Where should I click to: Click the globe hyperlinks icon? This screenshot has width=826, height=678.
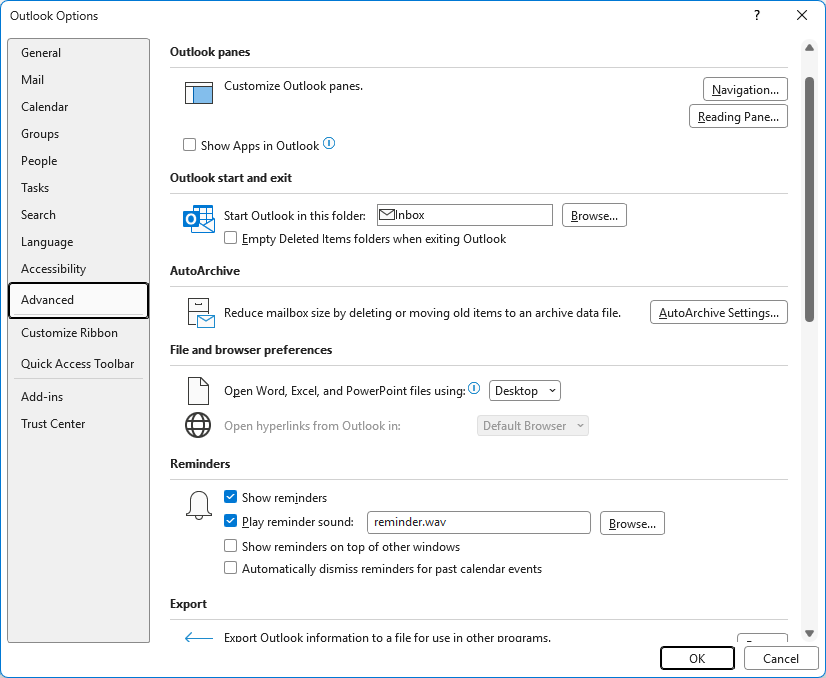click(x=198, y=425)
